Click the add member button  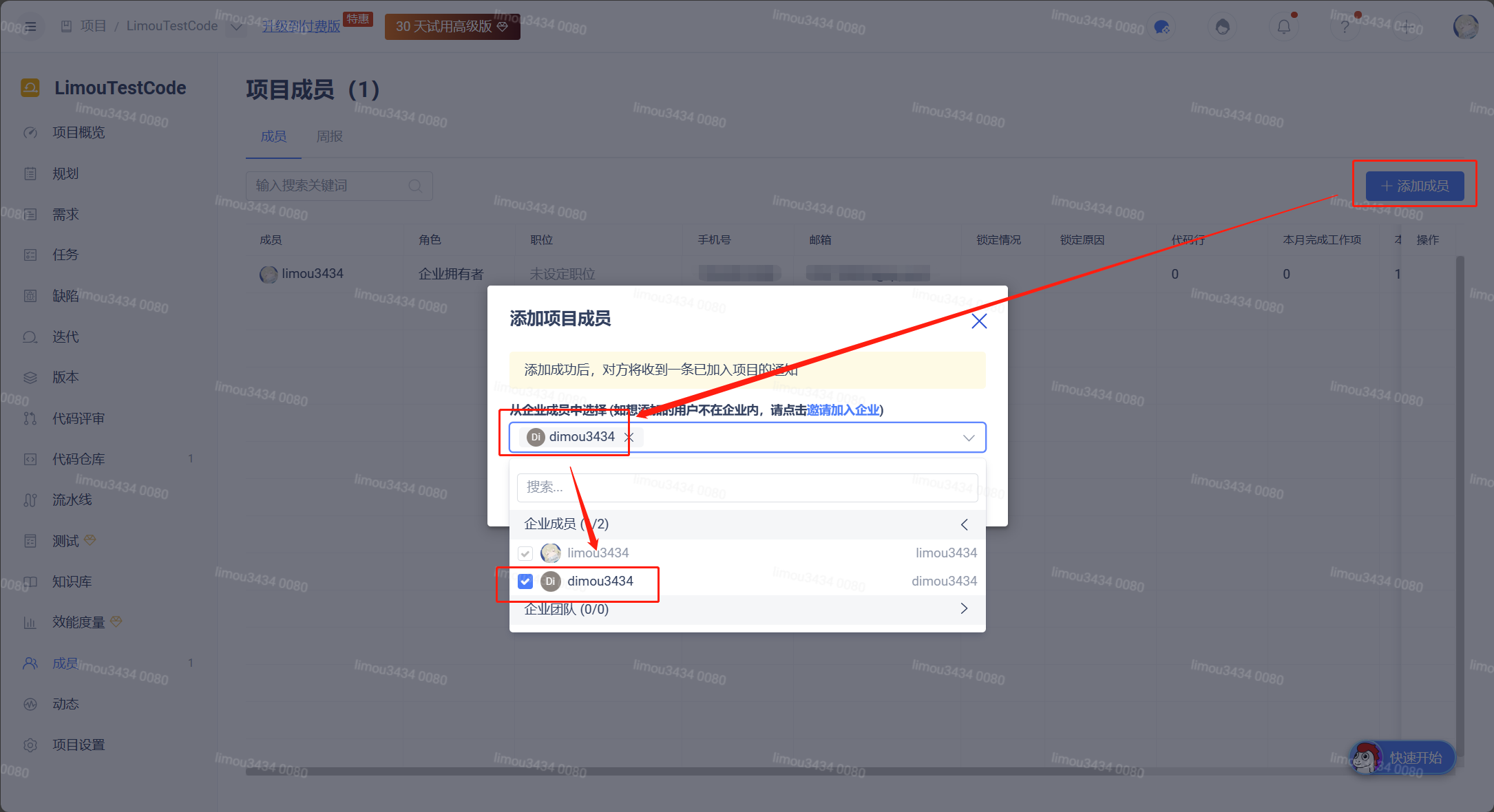point(1415,186)
